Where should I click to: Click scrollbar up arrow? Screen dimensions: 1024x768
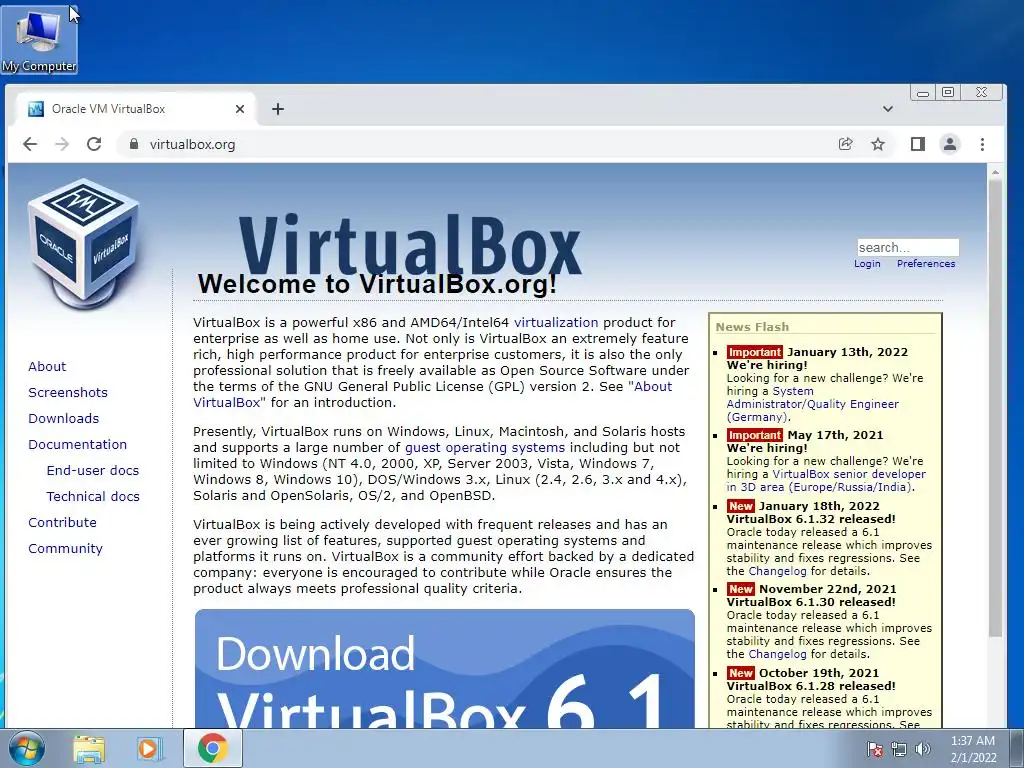point(995,172)
